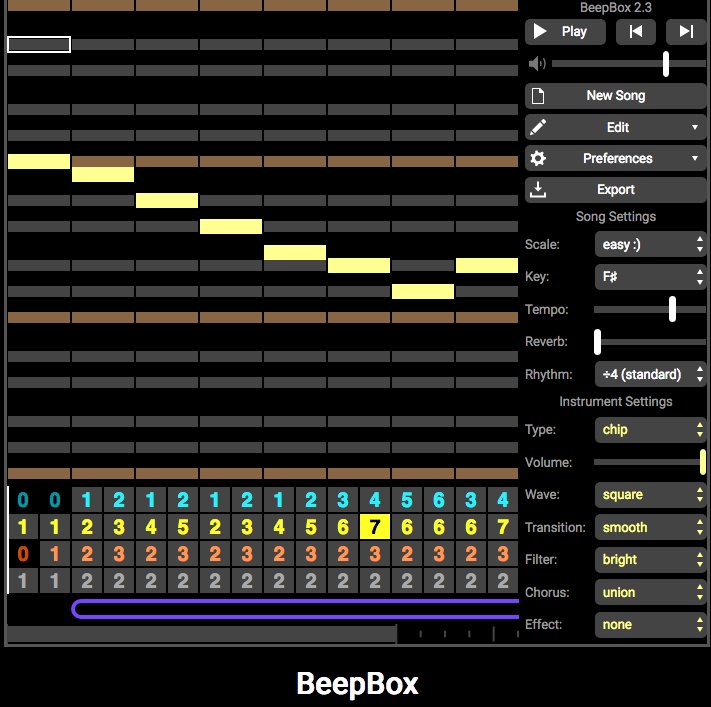This screenshot has height=707, width=711.
Task: Click the dropdown arrow on the Preferences button
Action: pyautogui.click(x=695, y=158)
